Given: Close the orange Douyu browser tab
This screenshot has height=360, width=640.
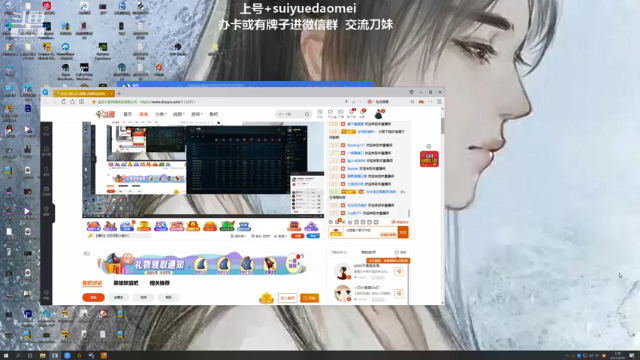Looking at the screenshot, I should [x=111, y=93].
